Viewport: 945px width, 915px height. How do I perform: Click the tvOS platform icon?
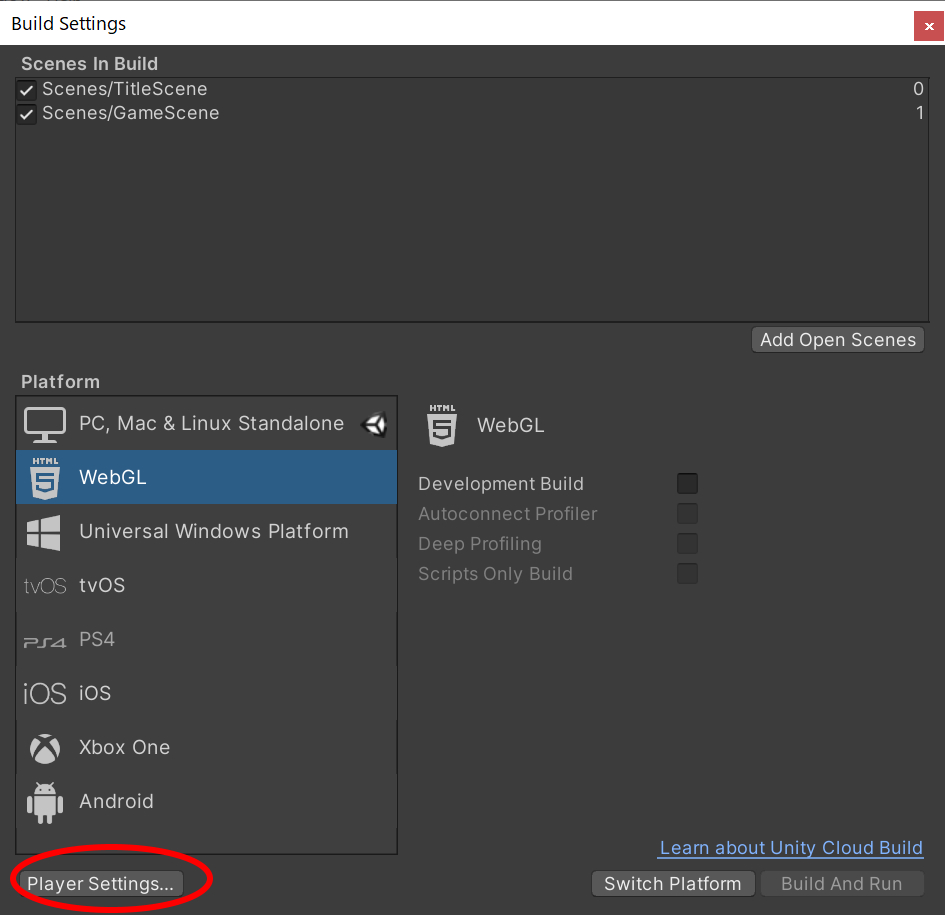[45, 586]
